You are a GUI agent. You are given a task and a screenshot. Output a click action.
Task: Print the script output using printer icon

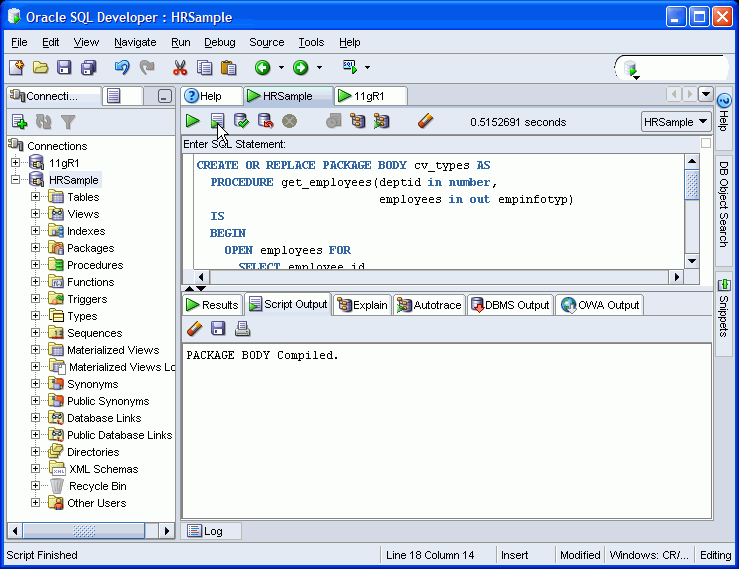242,329
